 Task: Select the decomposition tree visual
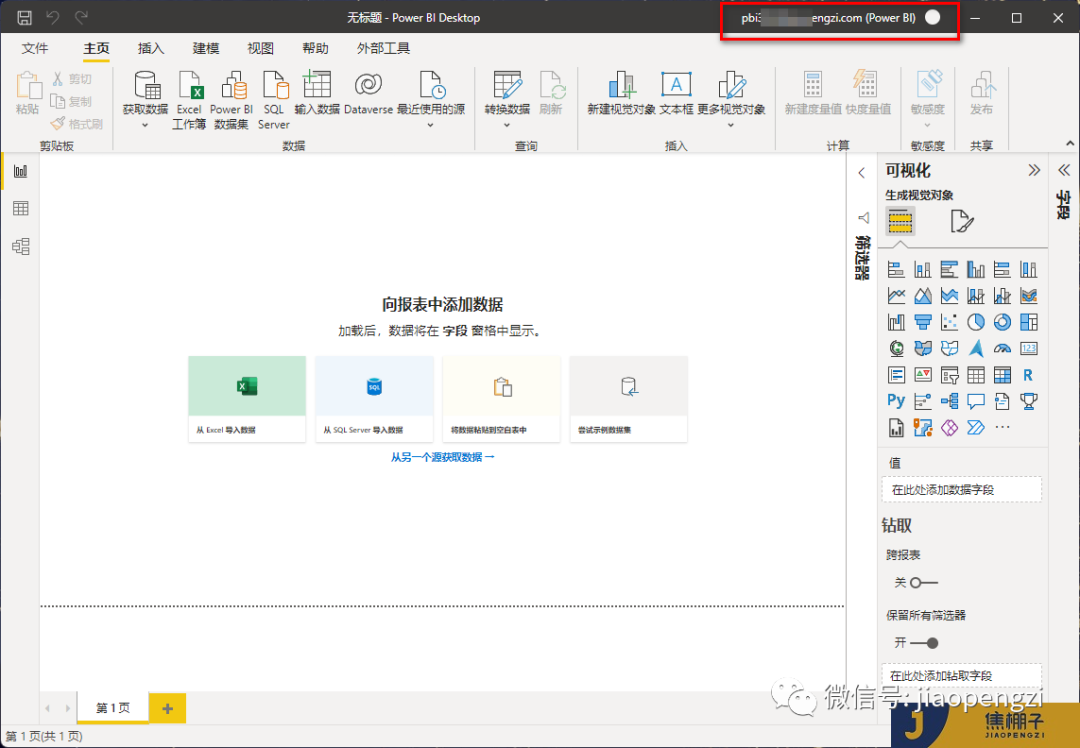950,401
